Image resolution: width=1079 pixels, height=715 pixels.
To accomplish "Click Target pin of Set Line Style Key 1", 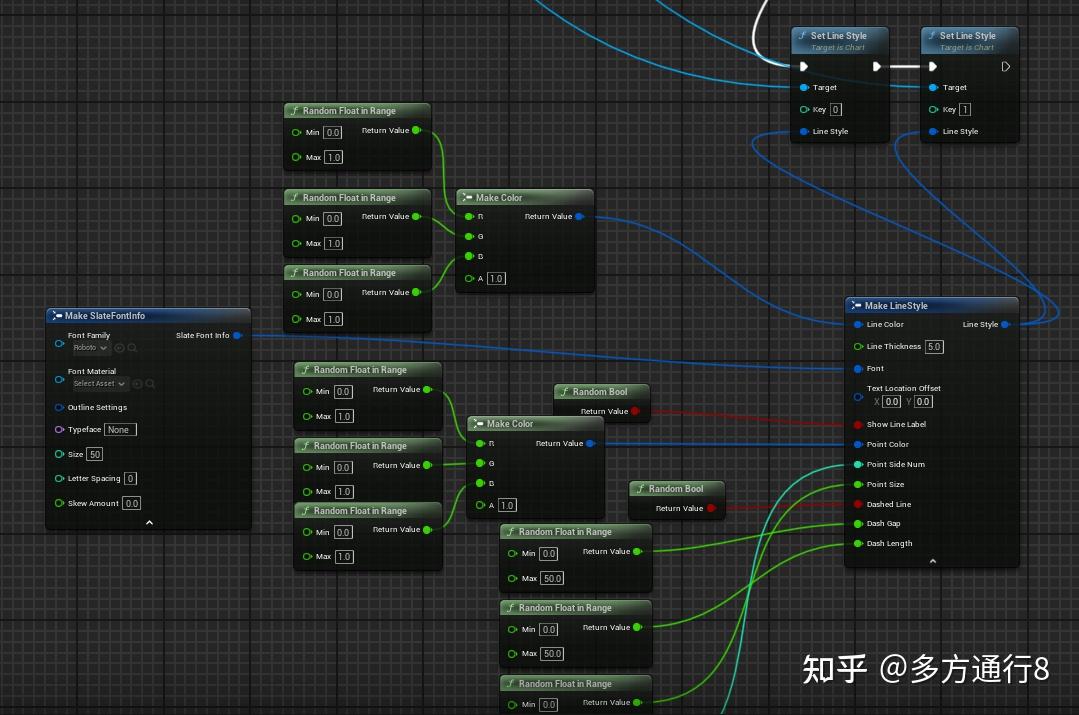I will pyautogui.click(x=933, y=87).
